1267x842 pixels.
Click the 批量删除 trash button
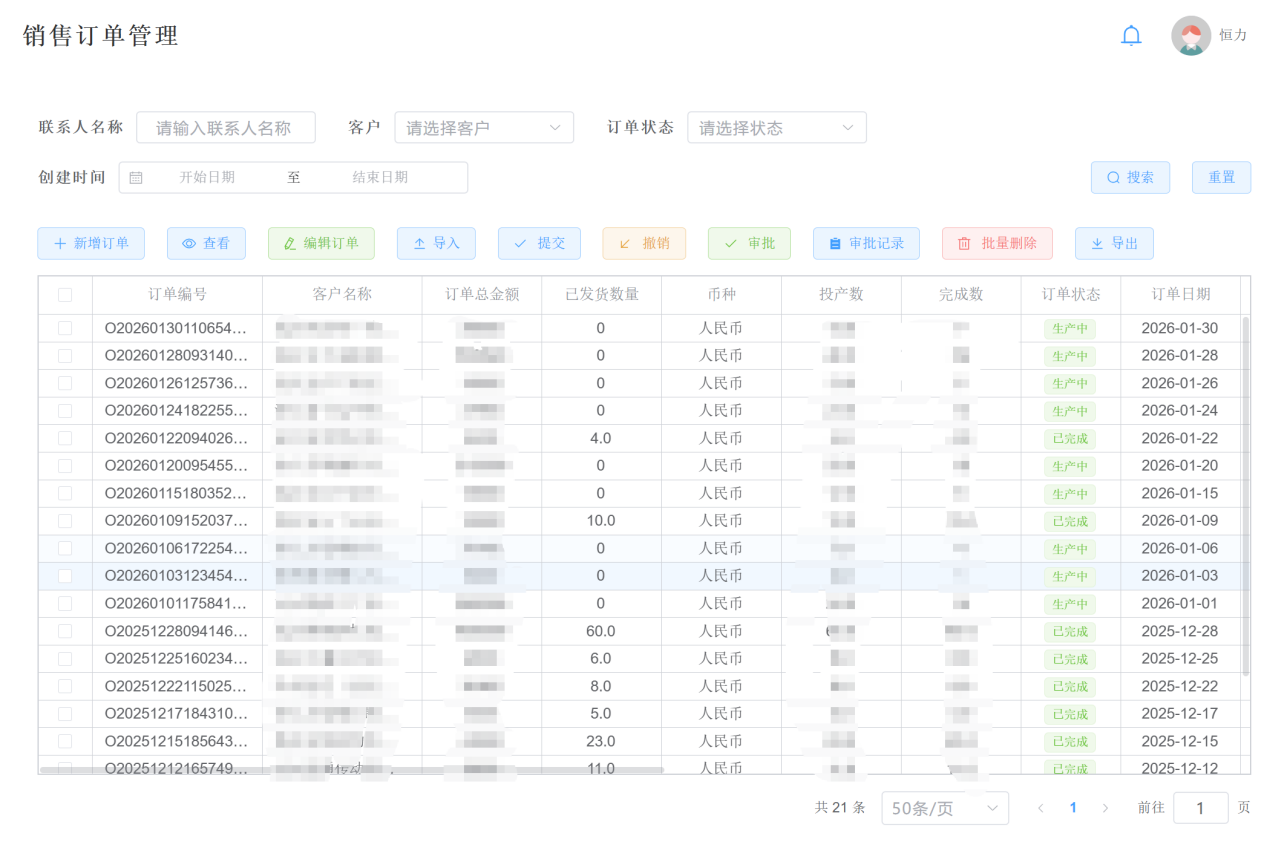coord(996,244)
